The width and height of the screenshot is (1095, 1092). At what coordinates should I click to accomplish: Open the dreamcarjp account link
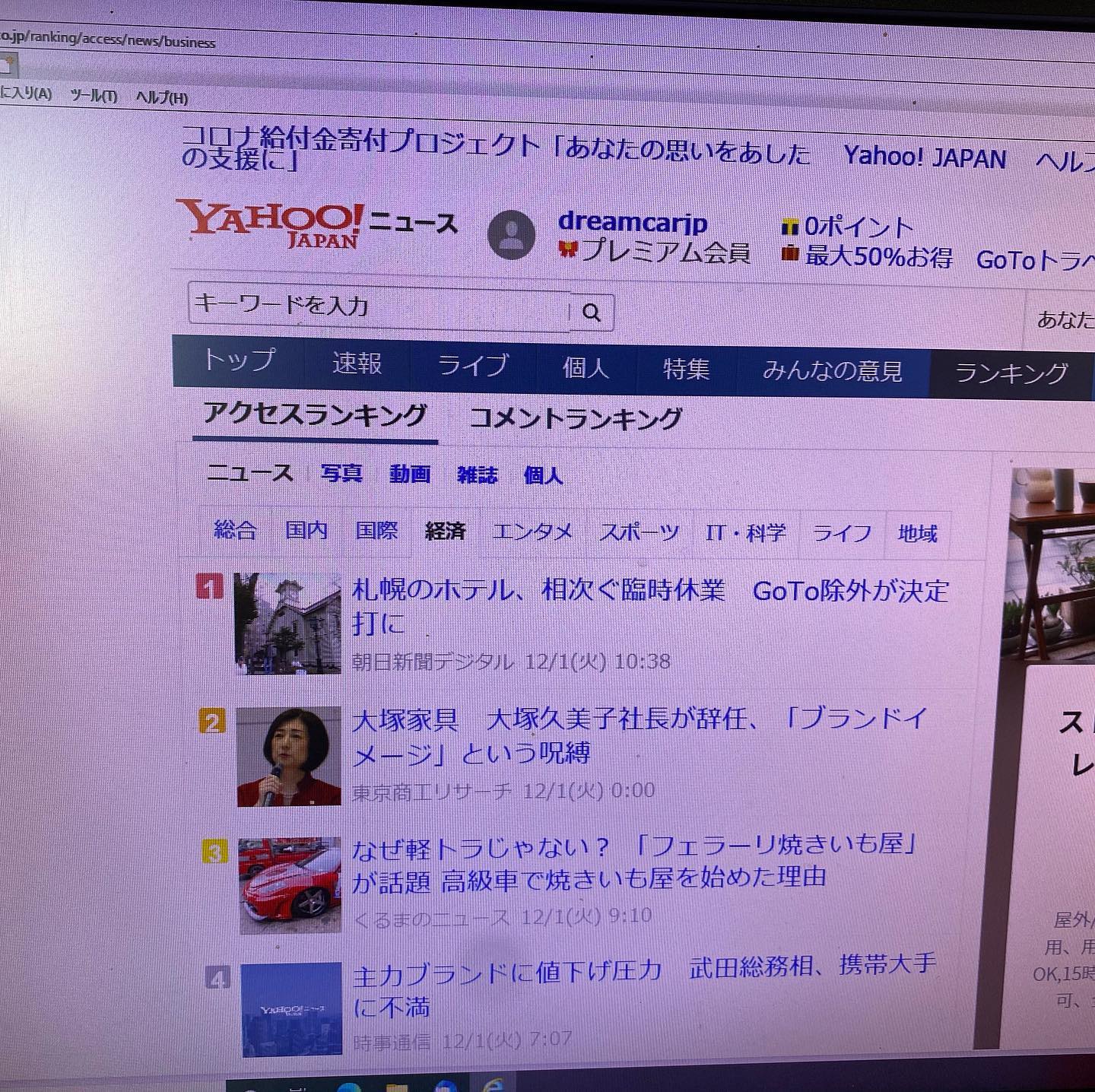pyautogui.click(x=633, y=221)
